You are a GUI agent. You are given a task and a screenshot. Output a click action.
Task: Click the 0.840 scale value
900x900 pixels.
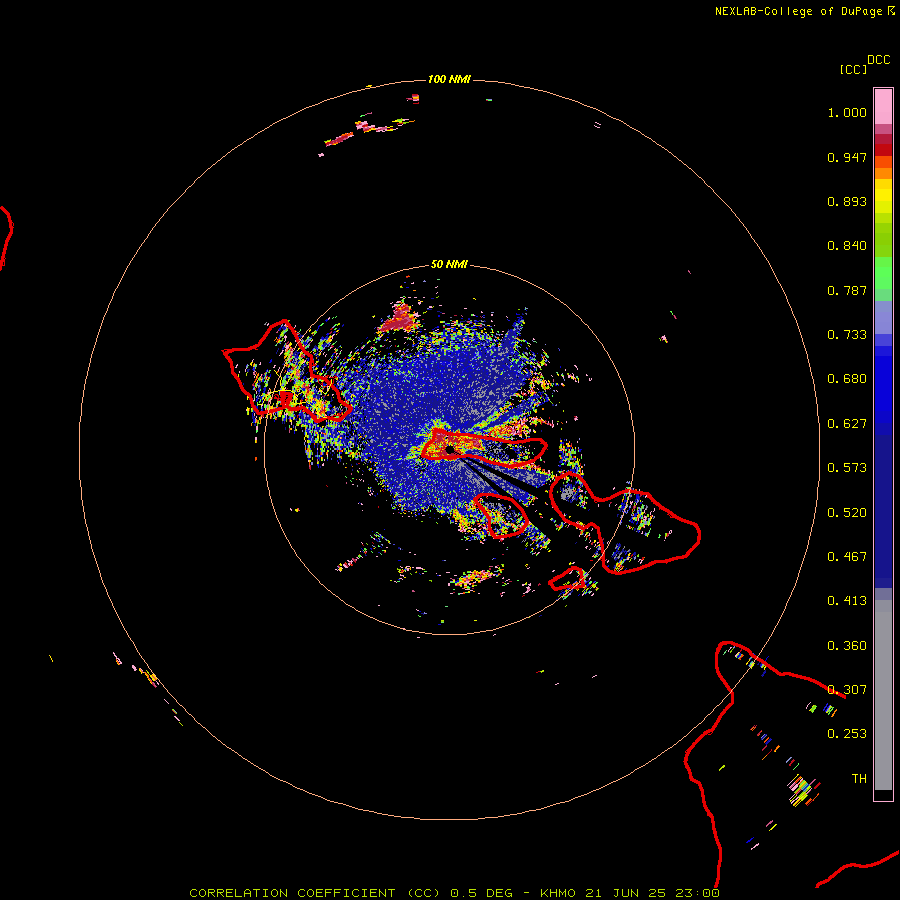847,246
